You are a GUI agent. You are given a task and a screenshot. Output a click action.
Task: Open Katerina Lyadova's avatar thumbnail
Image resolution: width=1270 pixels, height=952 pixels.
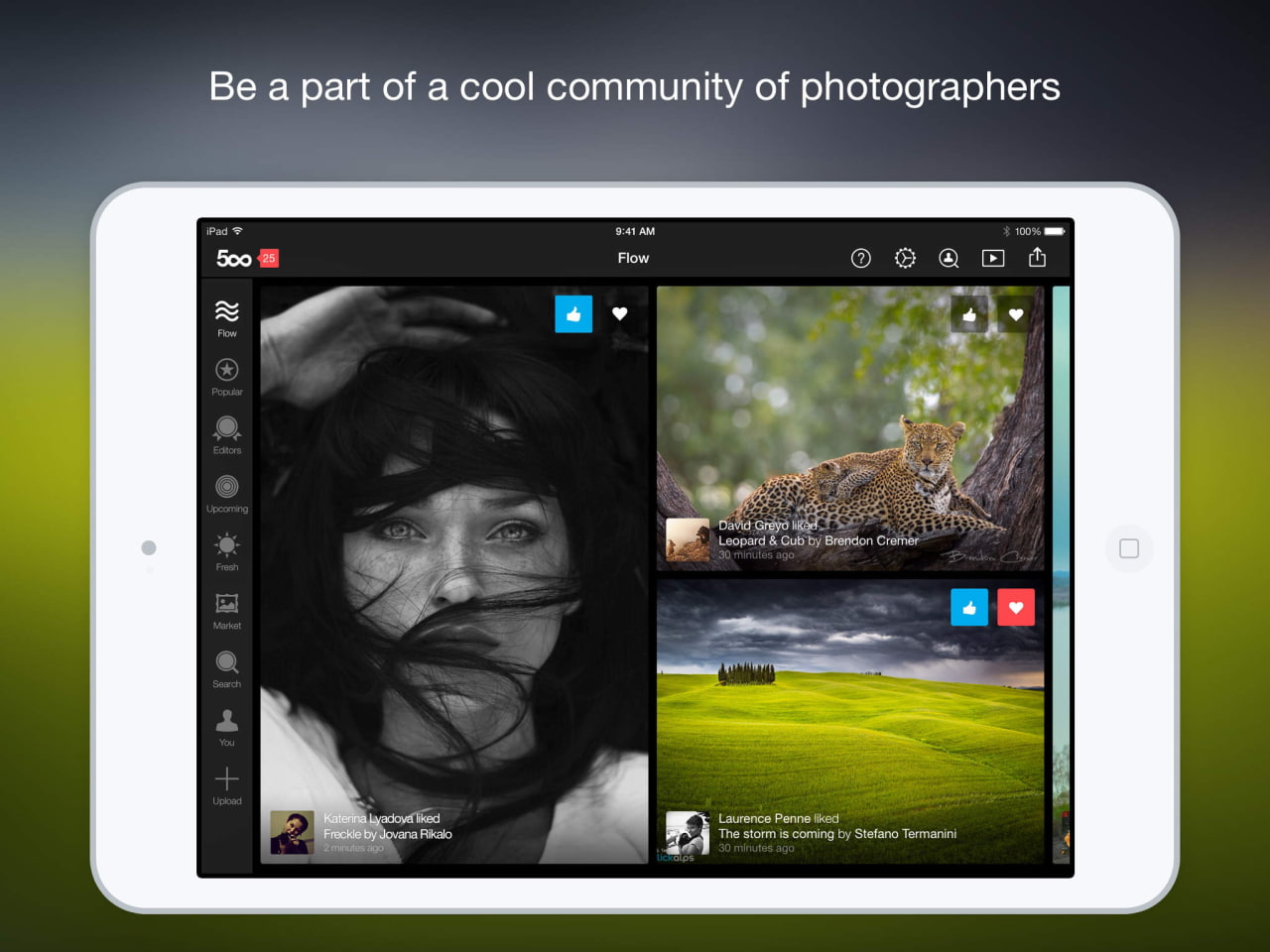(292, 833)
